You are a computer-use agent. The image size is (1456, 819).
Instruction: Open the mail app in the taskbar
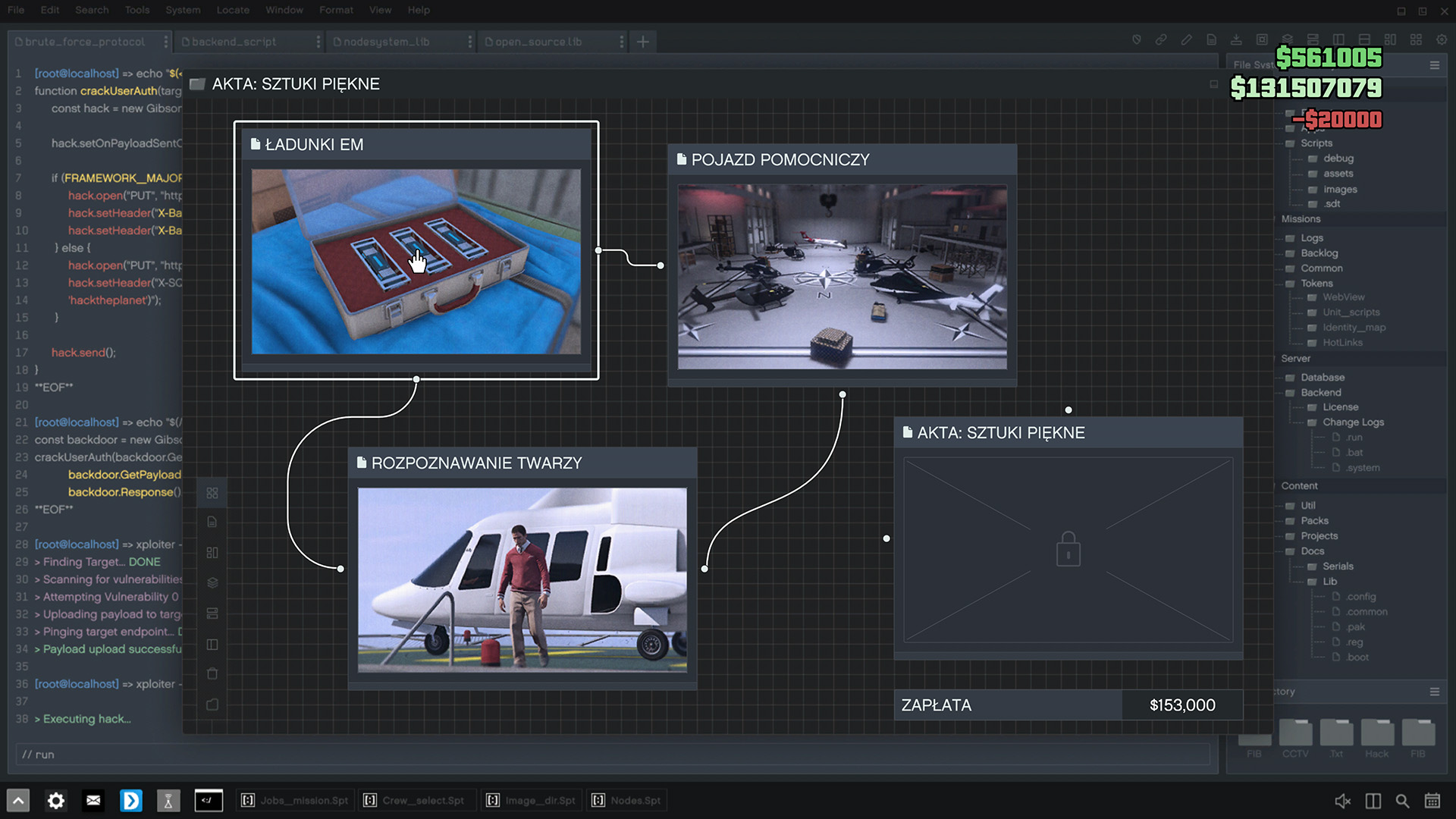click(x=93, y=801)
